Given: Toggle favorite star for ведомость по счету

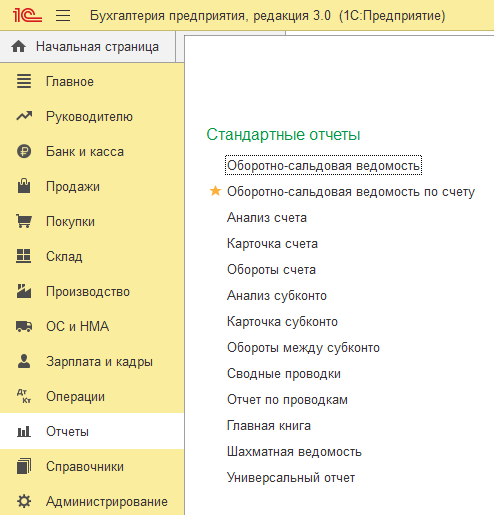Looking at the screenshot, I should coord(215,191).
